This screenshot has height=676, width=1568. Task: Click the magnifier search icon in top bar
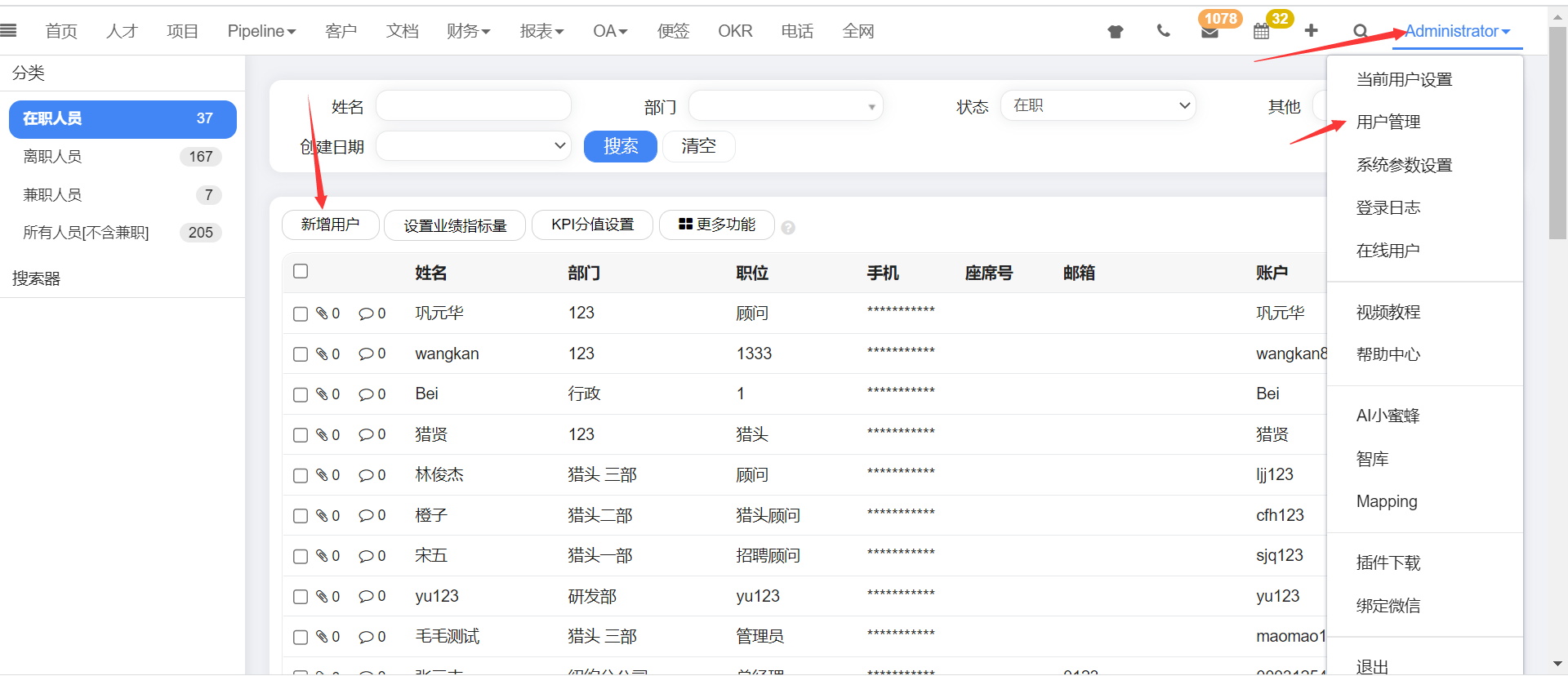(1361, 31)
